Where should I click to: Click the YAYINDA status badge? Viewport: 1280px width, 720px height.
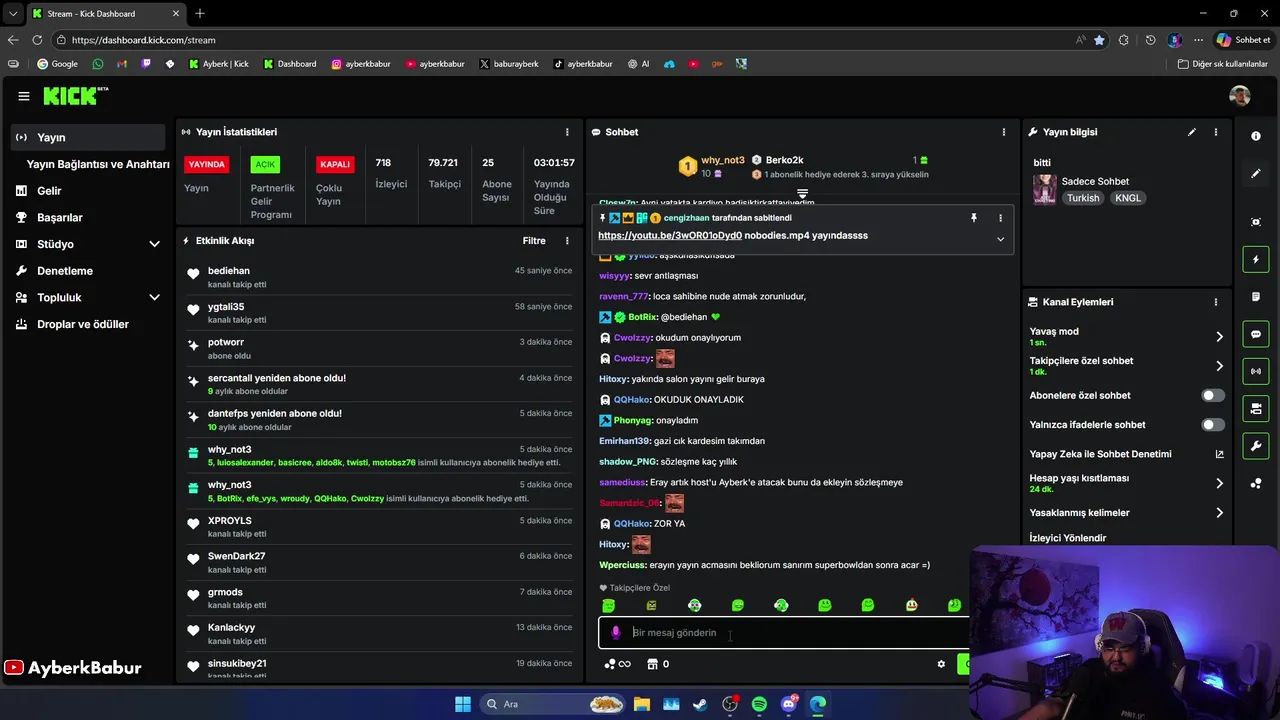click(207, 164)
